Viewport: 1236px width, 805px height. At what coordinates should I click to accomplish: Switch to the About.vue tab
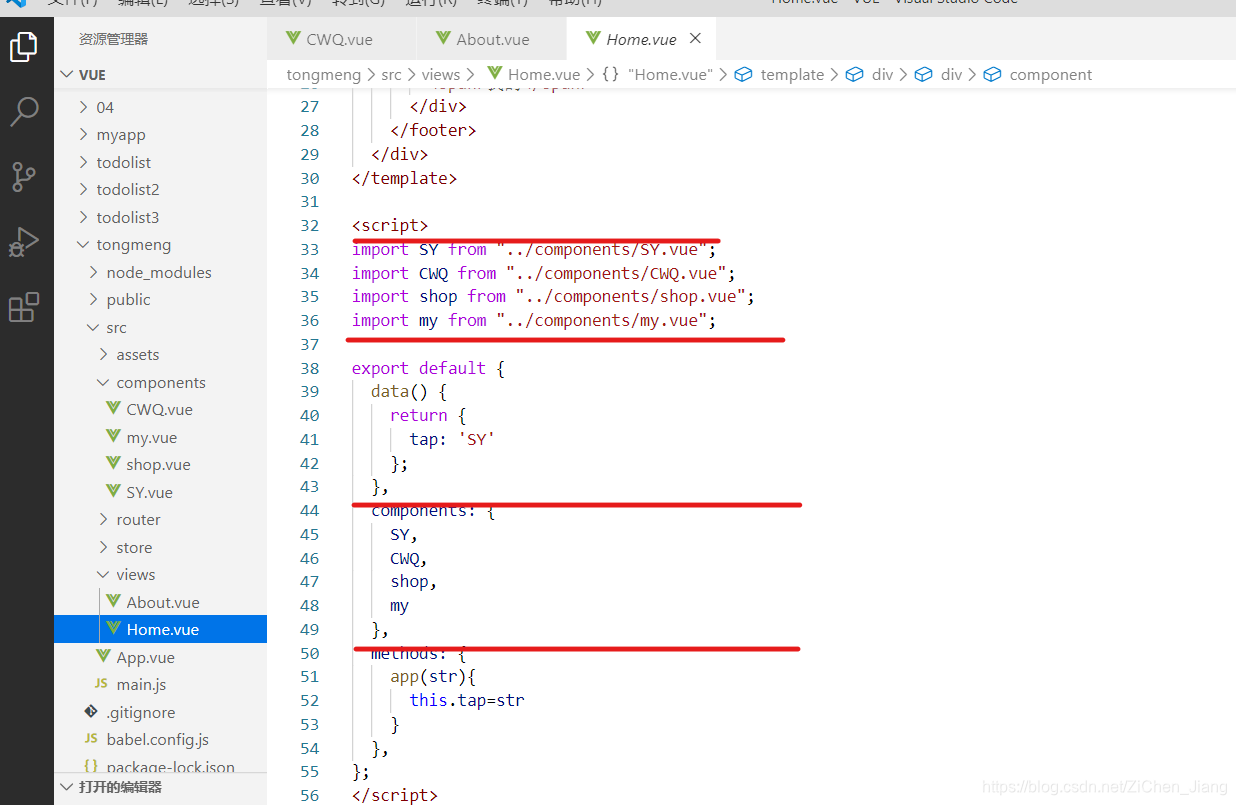491,39
